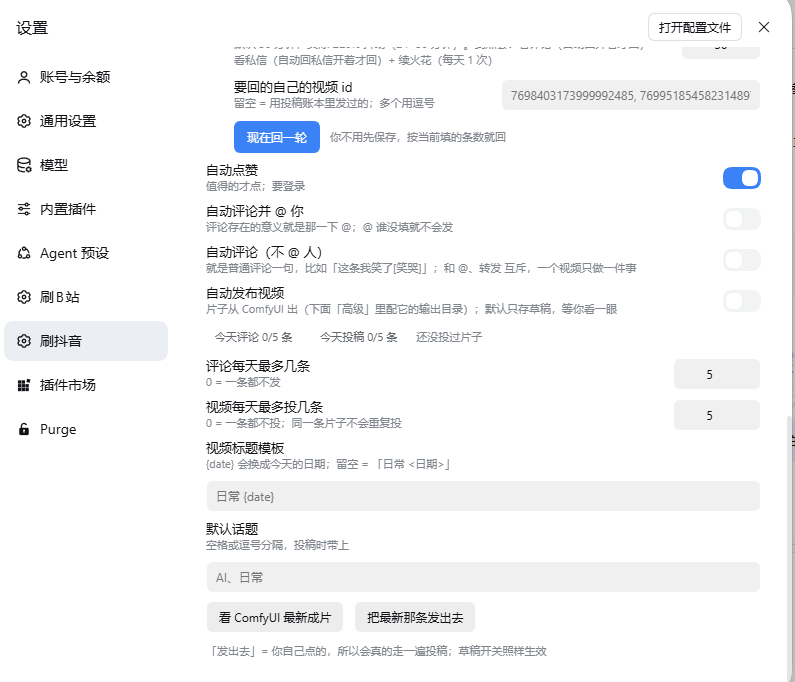Click the 打开配置文件 button

pos(695,27)
